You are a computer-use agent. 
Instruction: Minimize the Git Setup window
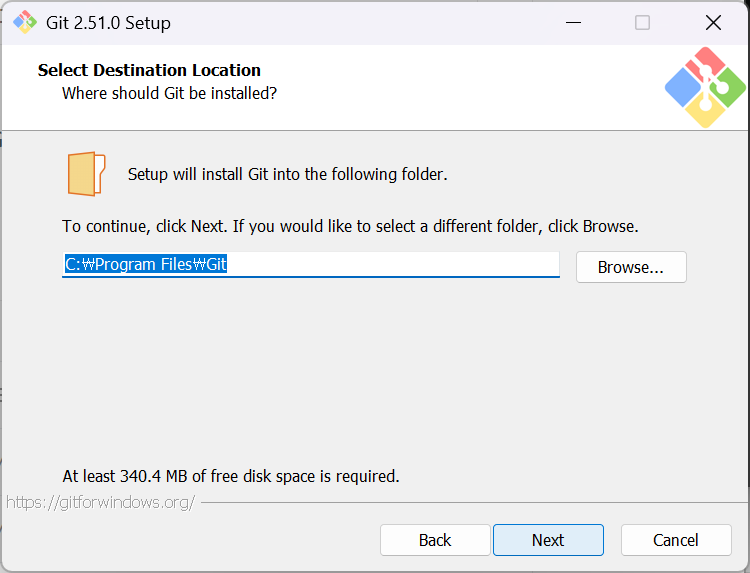click(573, 22)
